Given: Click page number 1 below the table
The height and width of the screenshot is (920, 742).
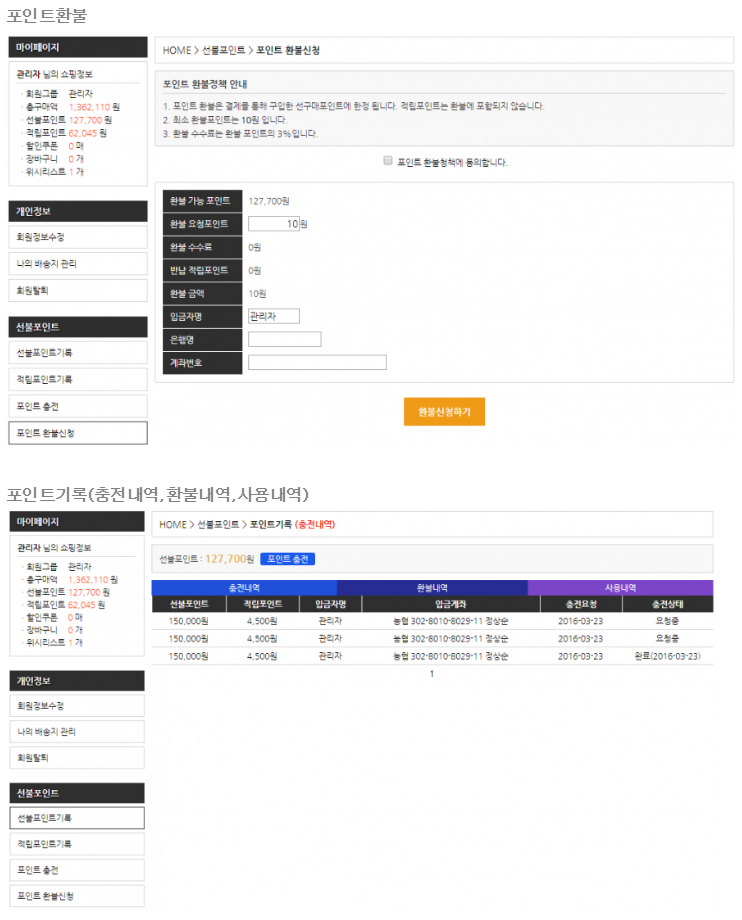Looking at the screenshot, I should pyautogui.click(x=432, y=674).
